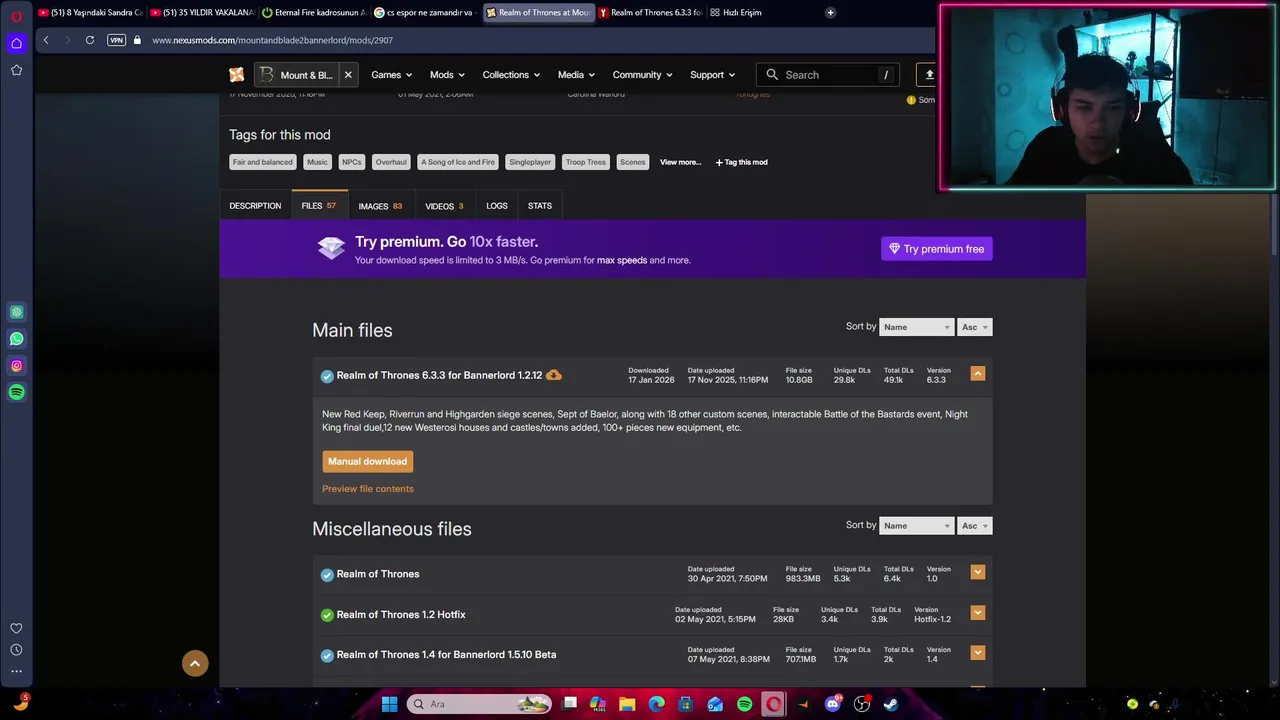Viewport: 1280px width, 720px height.
Task: Switch to the Logs tab
Action: click(x=497, y=206)
